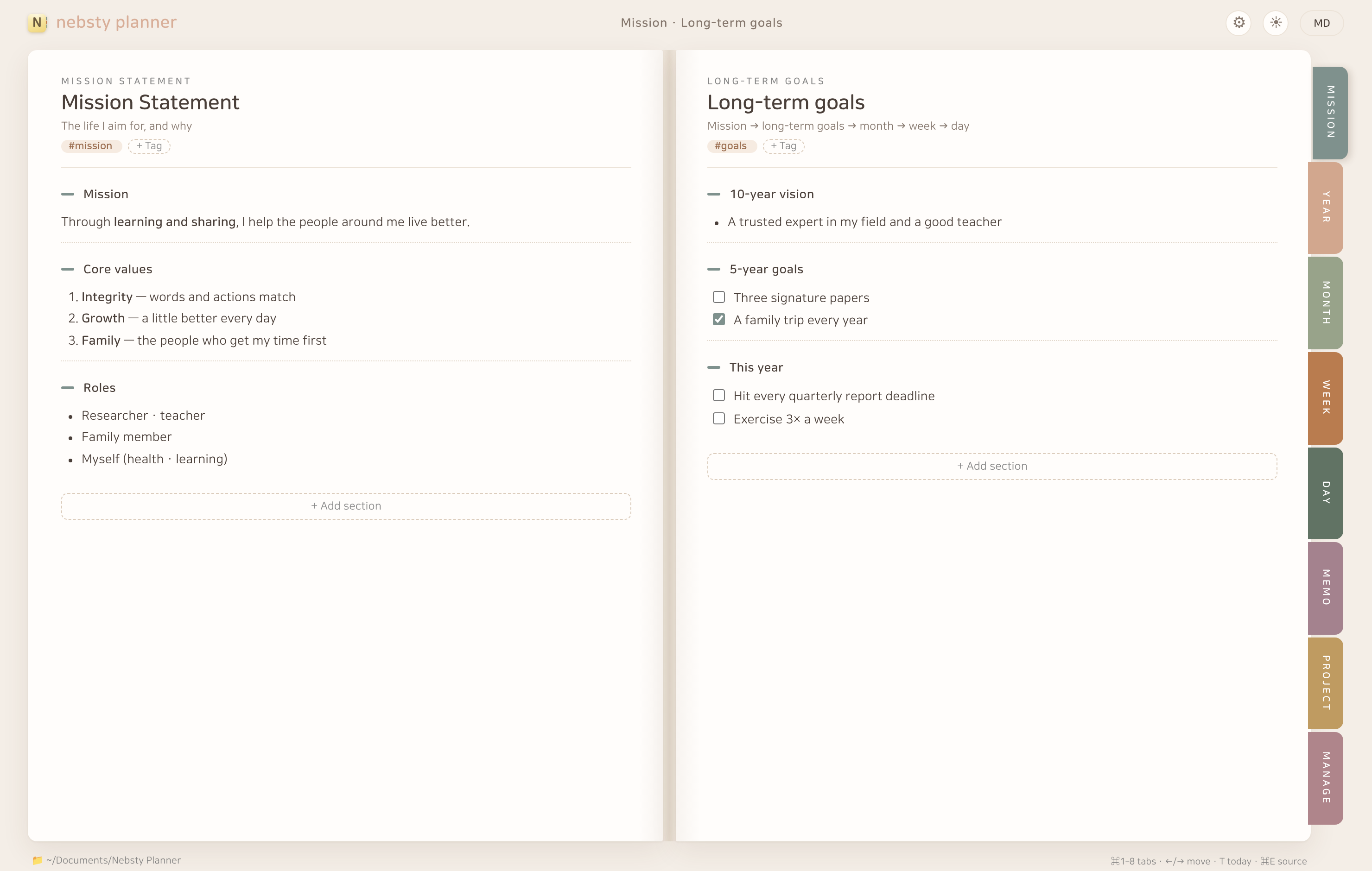Click the ~/Documents/Nebsty Planner path
The width and height of the screenshot is (1372, 871).
[x=114, y=860]
